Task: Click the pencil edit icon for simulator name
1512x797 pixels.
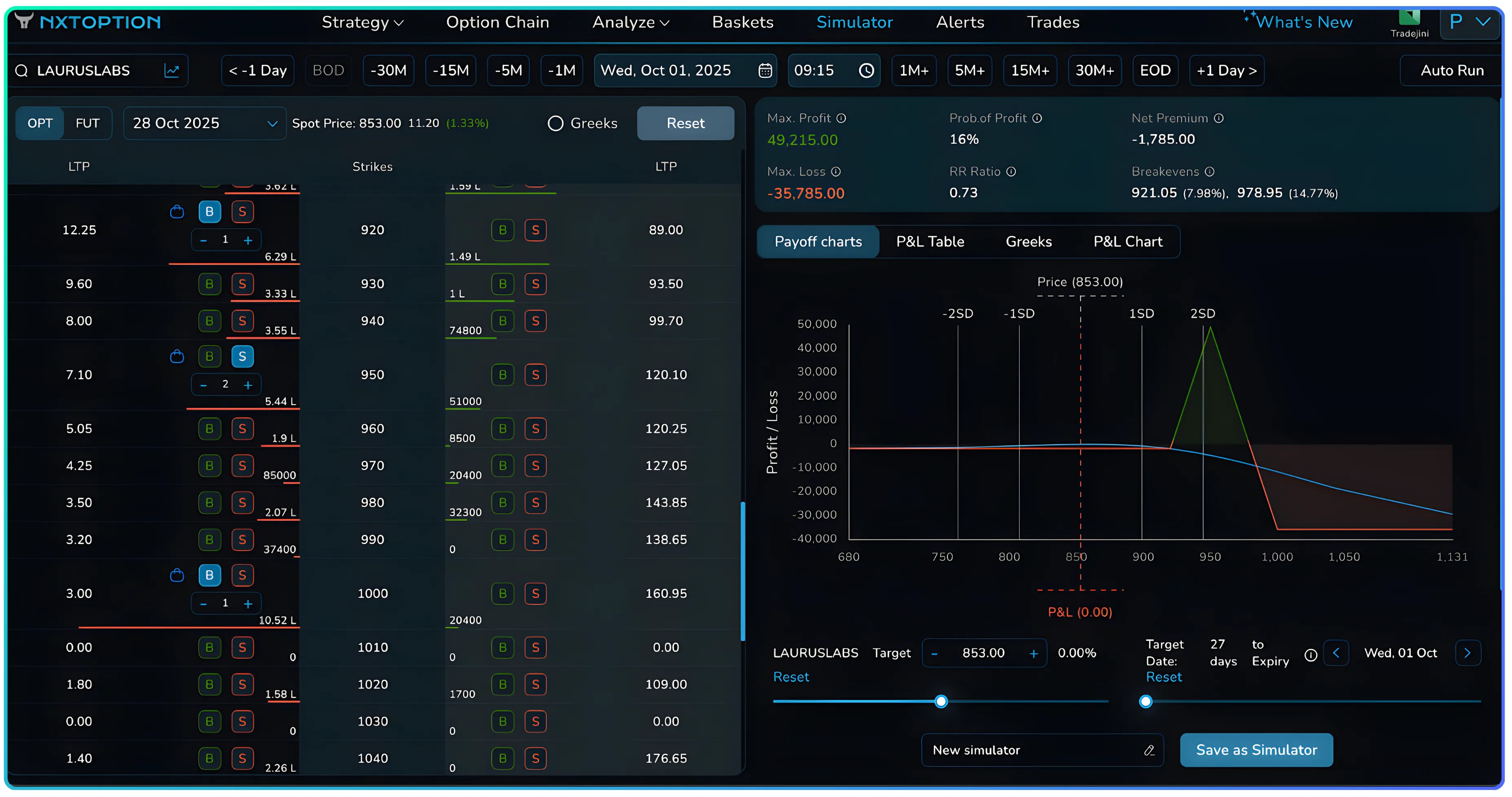Action: (1149, 750)
